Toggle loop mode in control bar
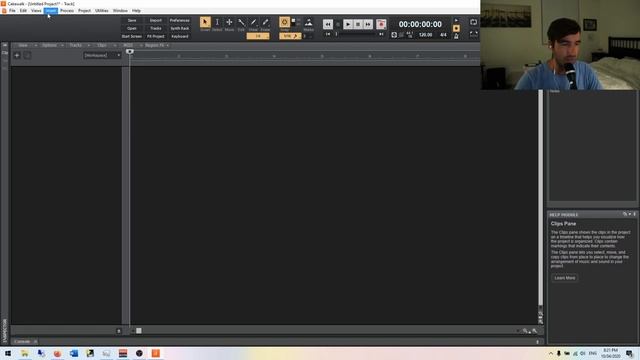640x360 pixels. click(x=473, y=22)
